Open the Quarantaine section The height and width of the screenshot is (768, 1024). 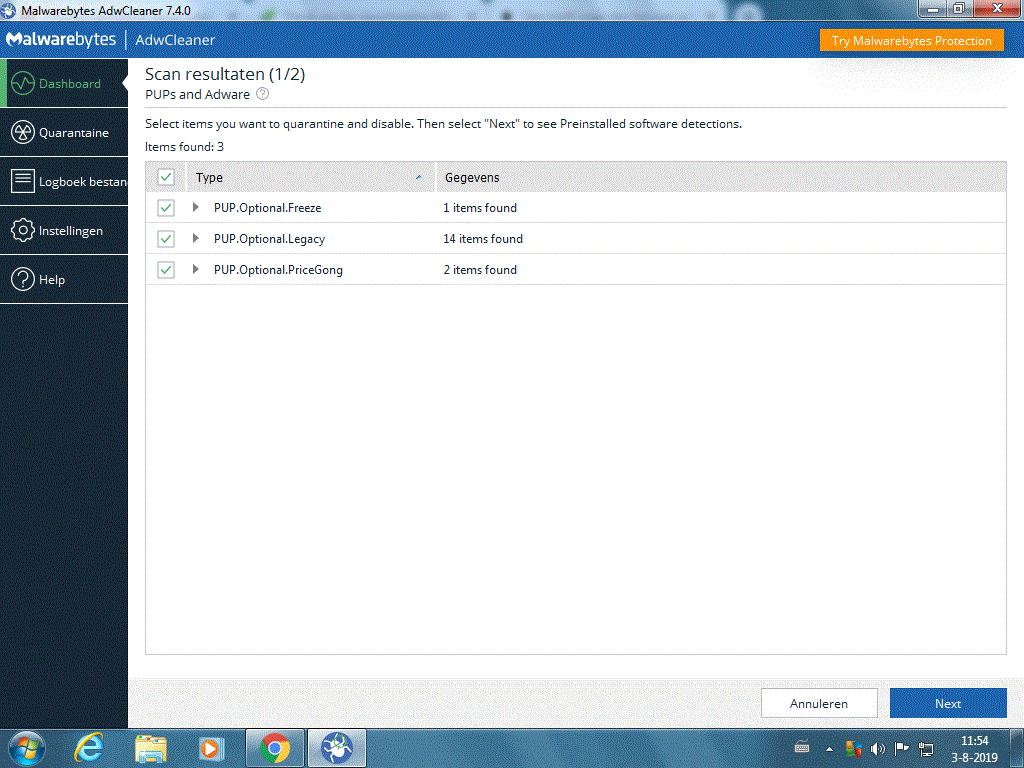64,133
